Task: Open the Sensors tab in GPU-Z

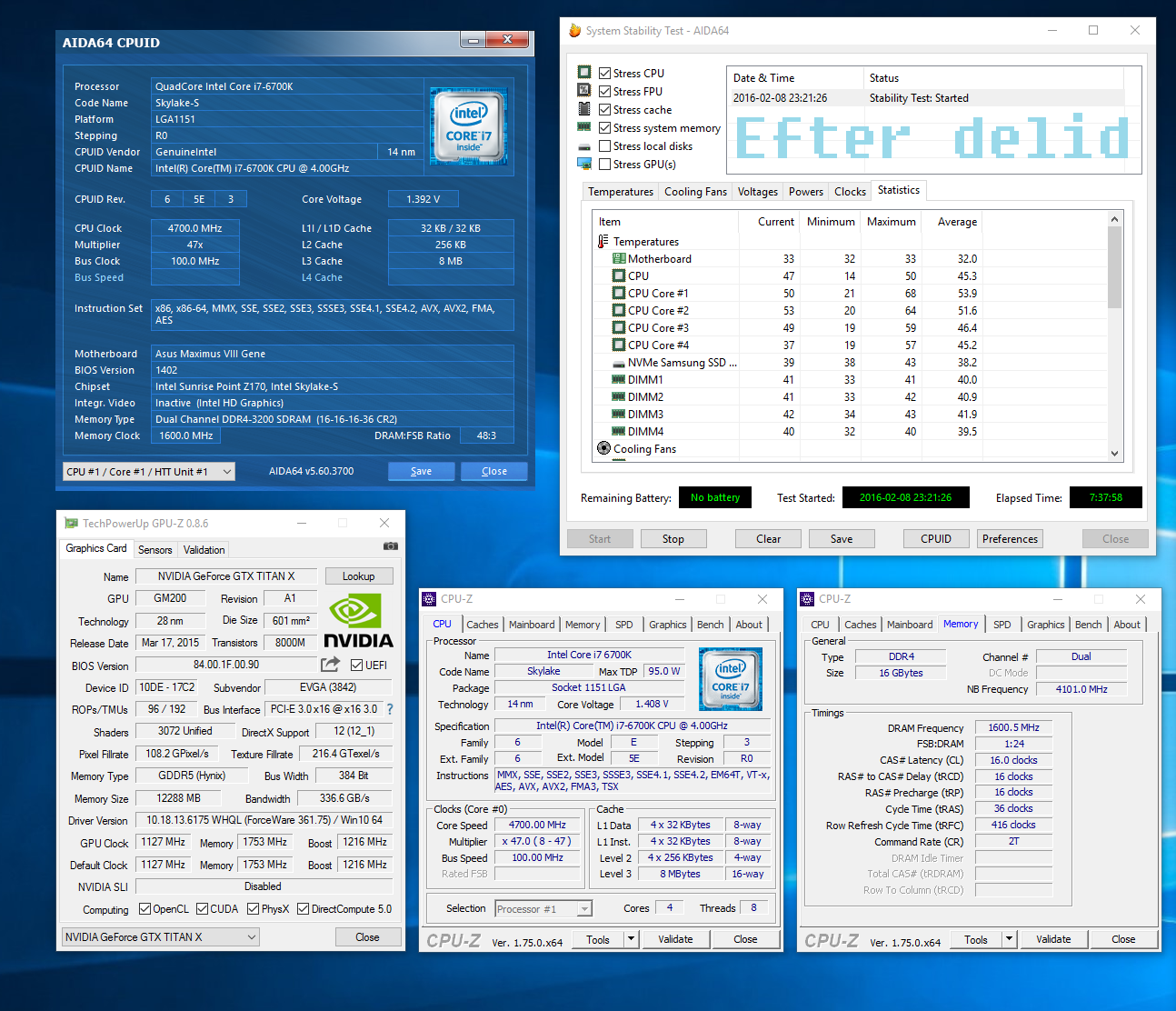Action: pyautogui.click(x=154, y=549)
